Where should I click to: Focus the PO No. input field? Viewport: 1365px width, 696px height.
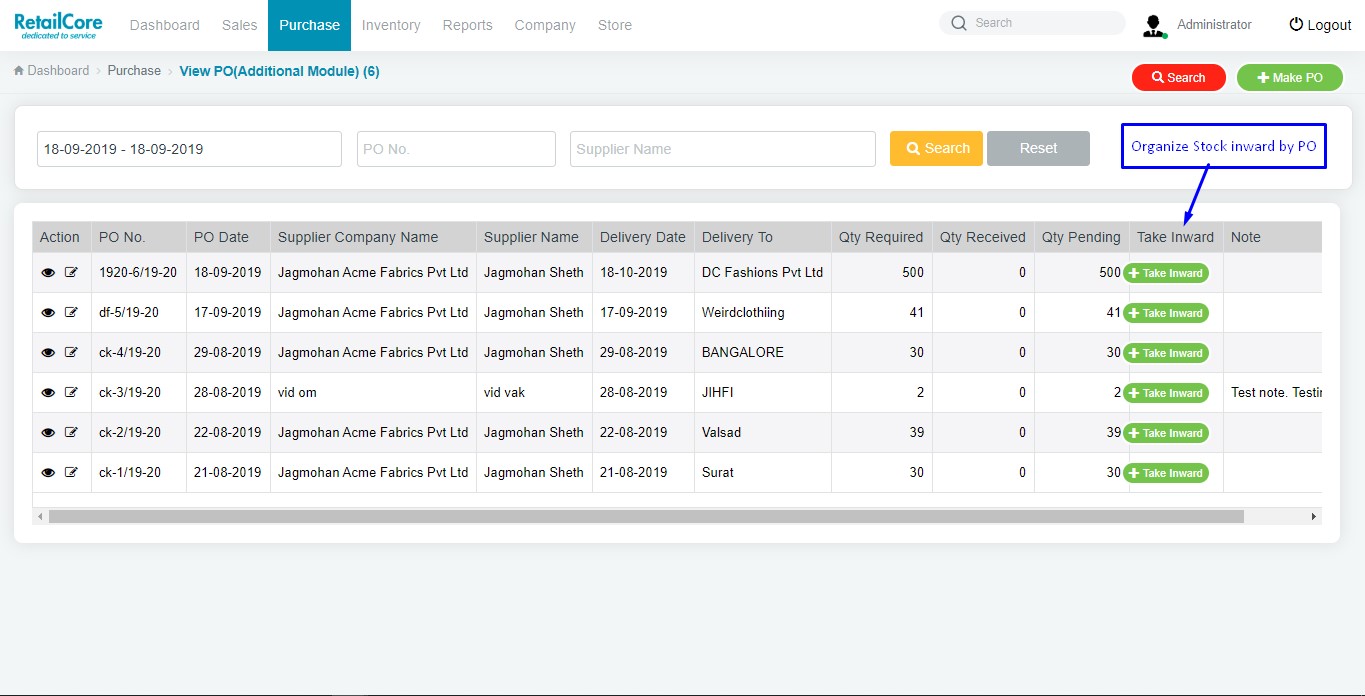pos(456,149)
